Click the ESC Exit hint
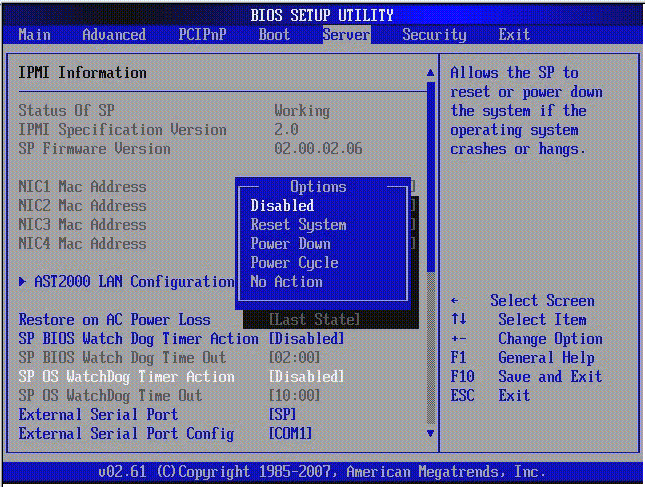The height and width of the screenshot is (487, 645). pyautogui.click(x=490, y=396)
